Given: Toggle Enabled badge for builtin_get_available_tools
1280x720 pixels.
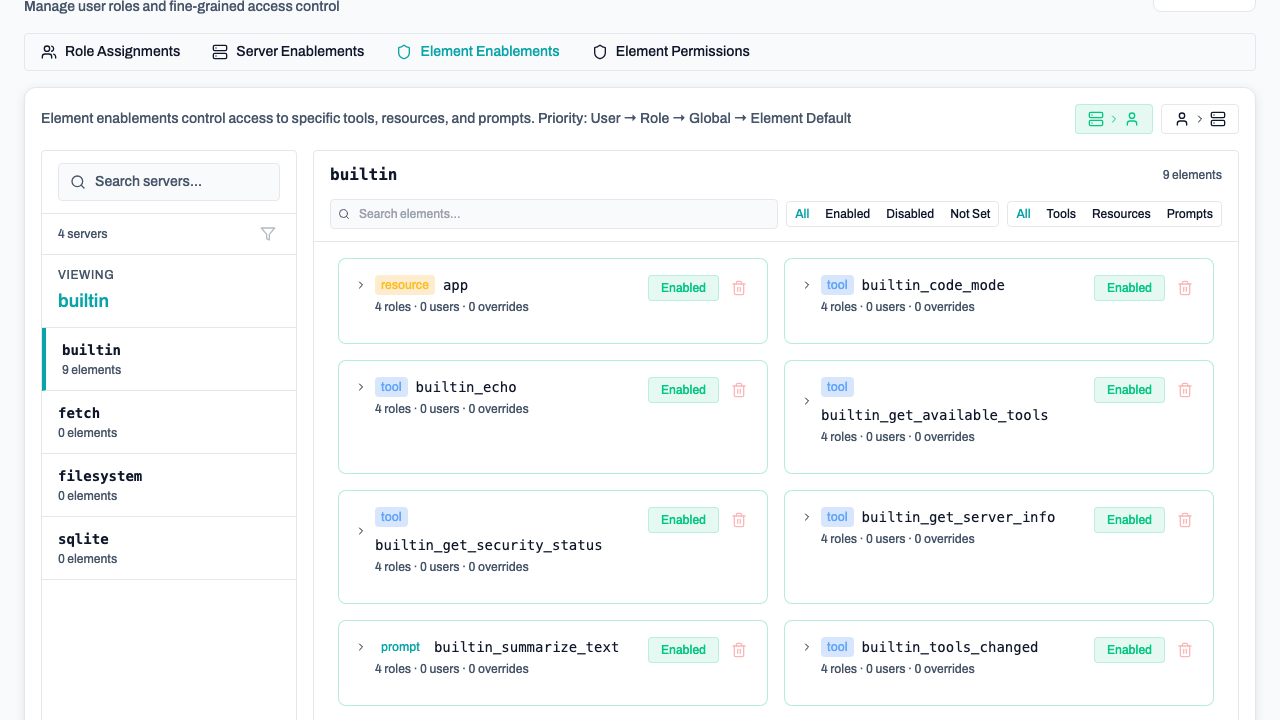Looking at the screenshot, I should pos(1129,390).
